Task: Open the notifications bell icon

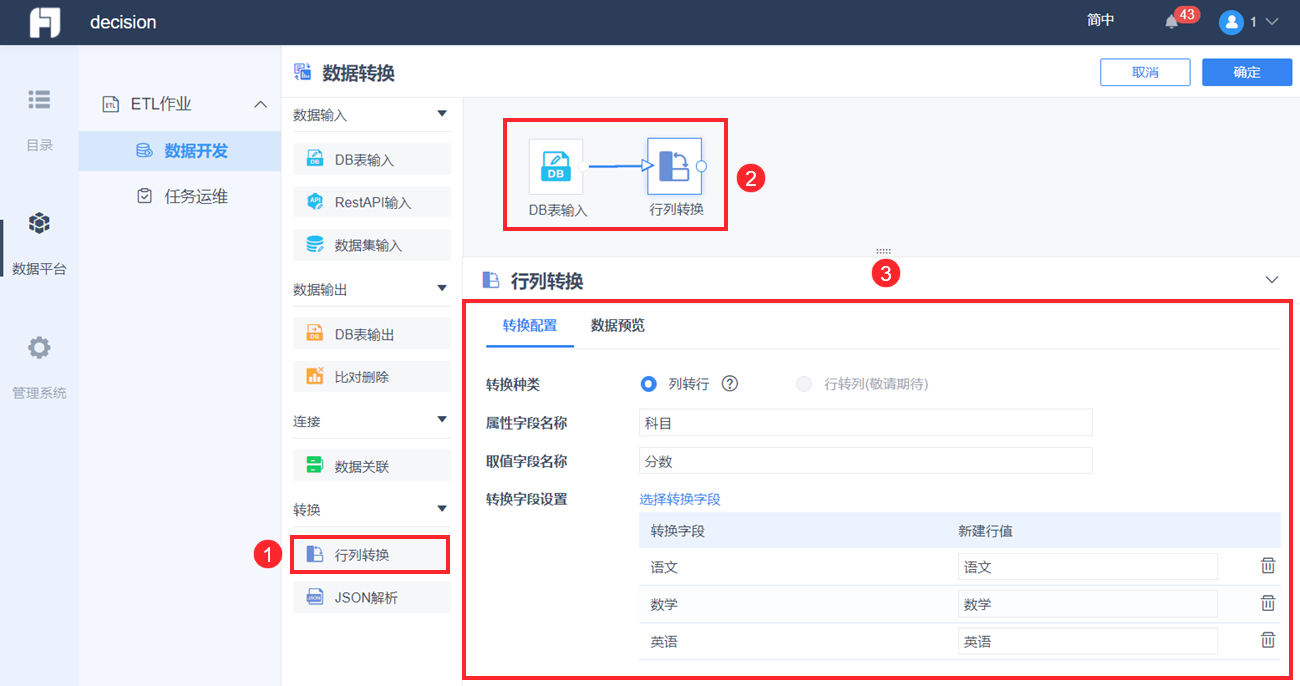Action: click(1172, 22)
